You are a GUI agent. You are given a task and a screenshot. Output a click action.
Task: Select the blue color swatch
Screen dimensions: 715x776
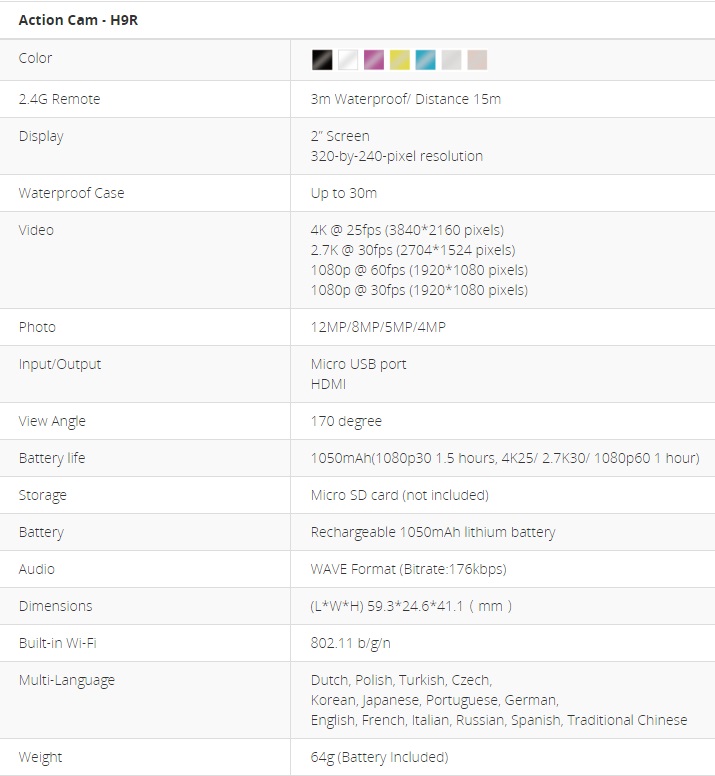click(x=426, y=60)
